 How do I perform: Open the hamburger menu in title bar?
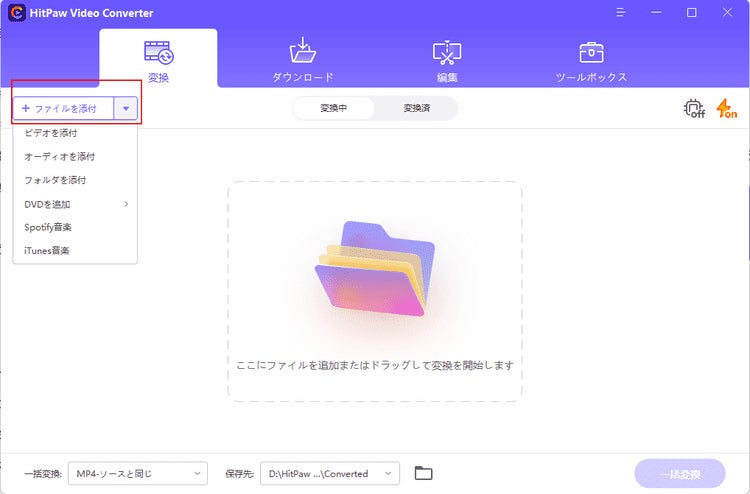(x=620, y=12)
